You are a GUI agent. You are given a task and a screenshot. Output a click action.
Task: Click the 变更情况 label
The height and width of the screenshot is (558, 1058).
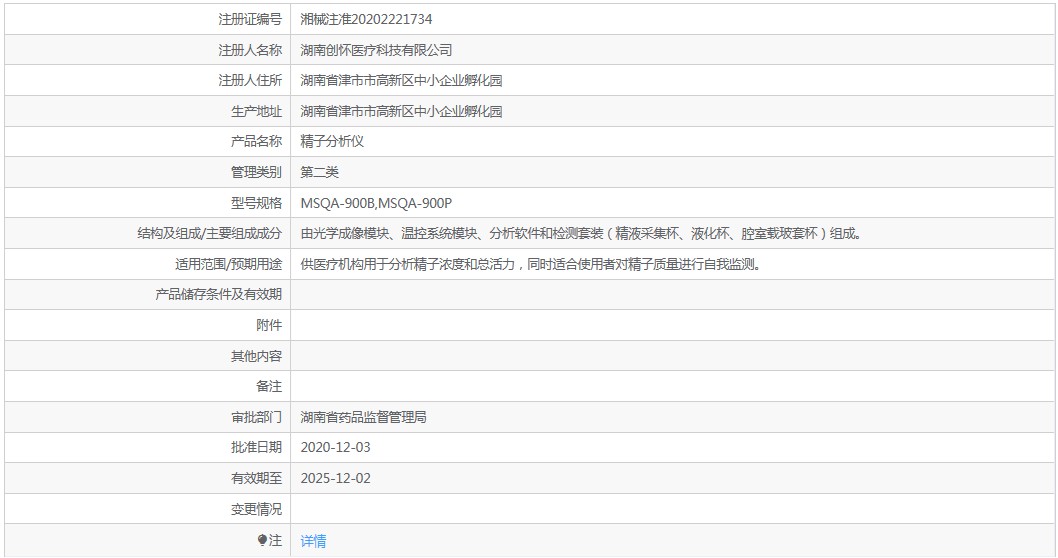(x=256, y=509)
